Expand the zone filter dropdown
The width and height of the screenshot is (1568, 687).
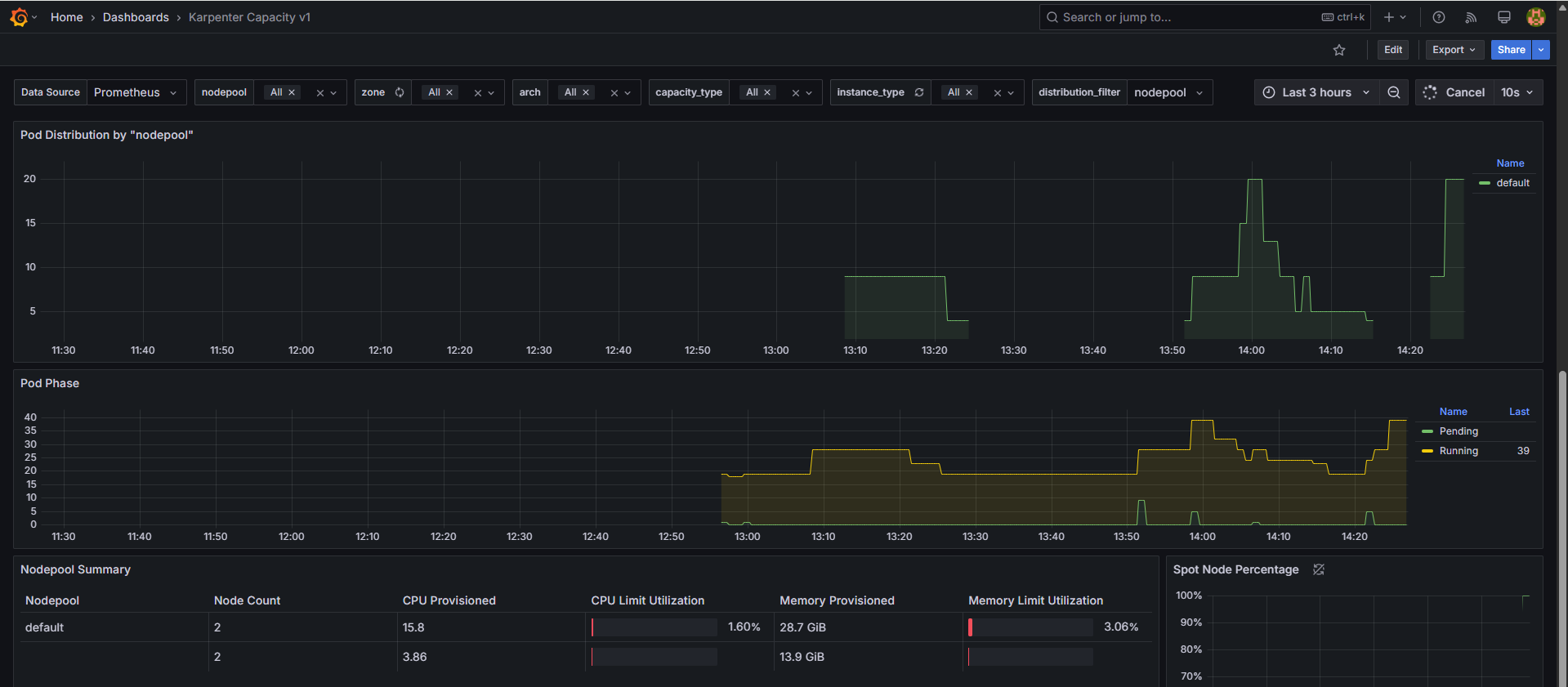pos(491,93)
